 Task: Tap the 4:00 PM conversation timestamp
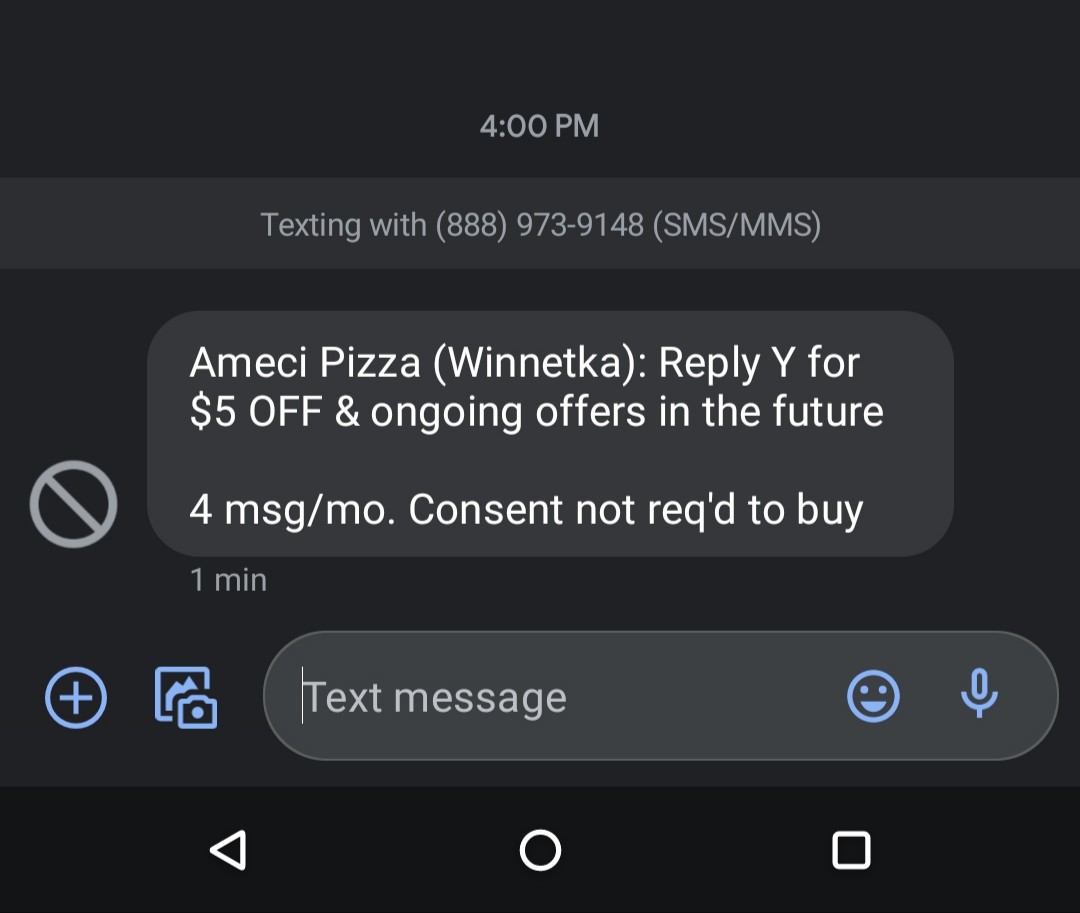point(539,126)
